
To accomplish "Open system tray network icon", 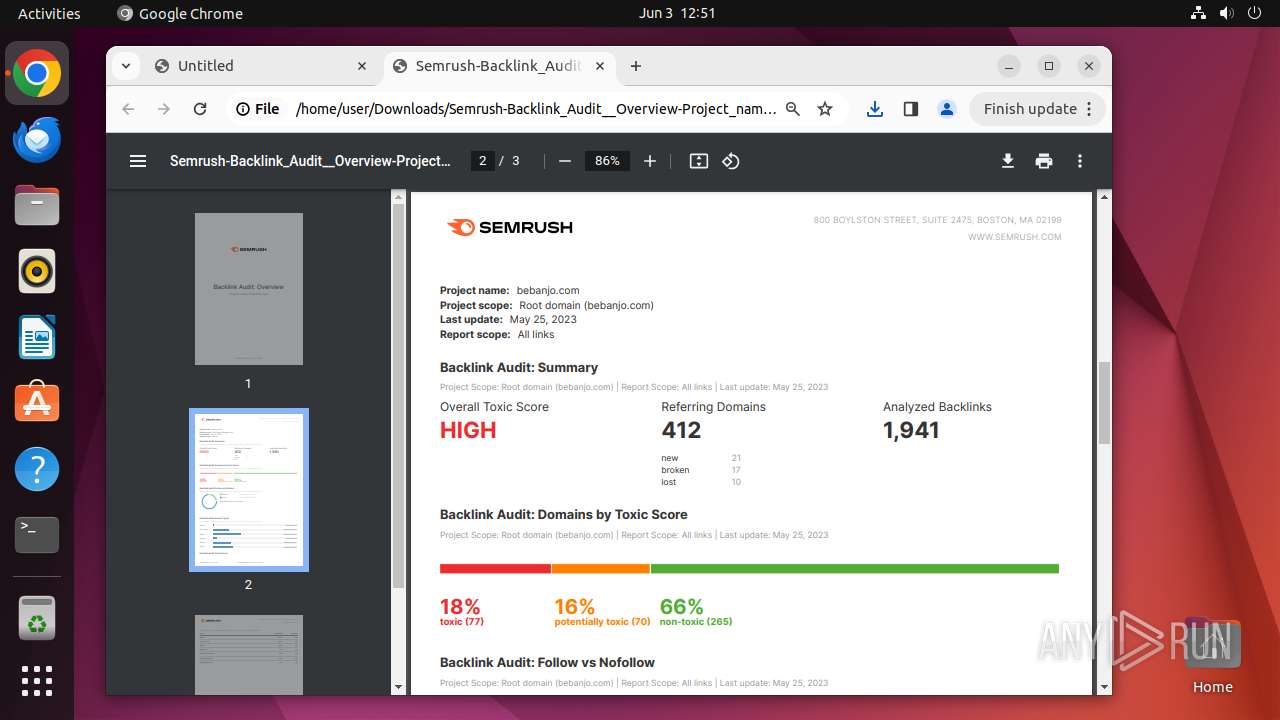I will 1199,13.
